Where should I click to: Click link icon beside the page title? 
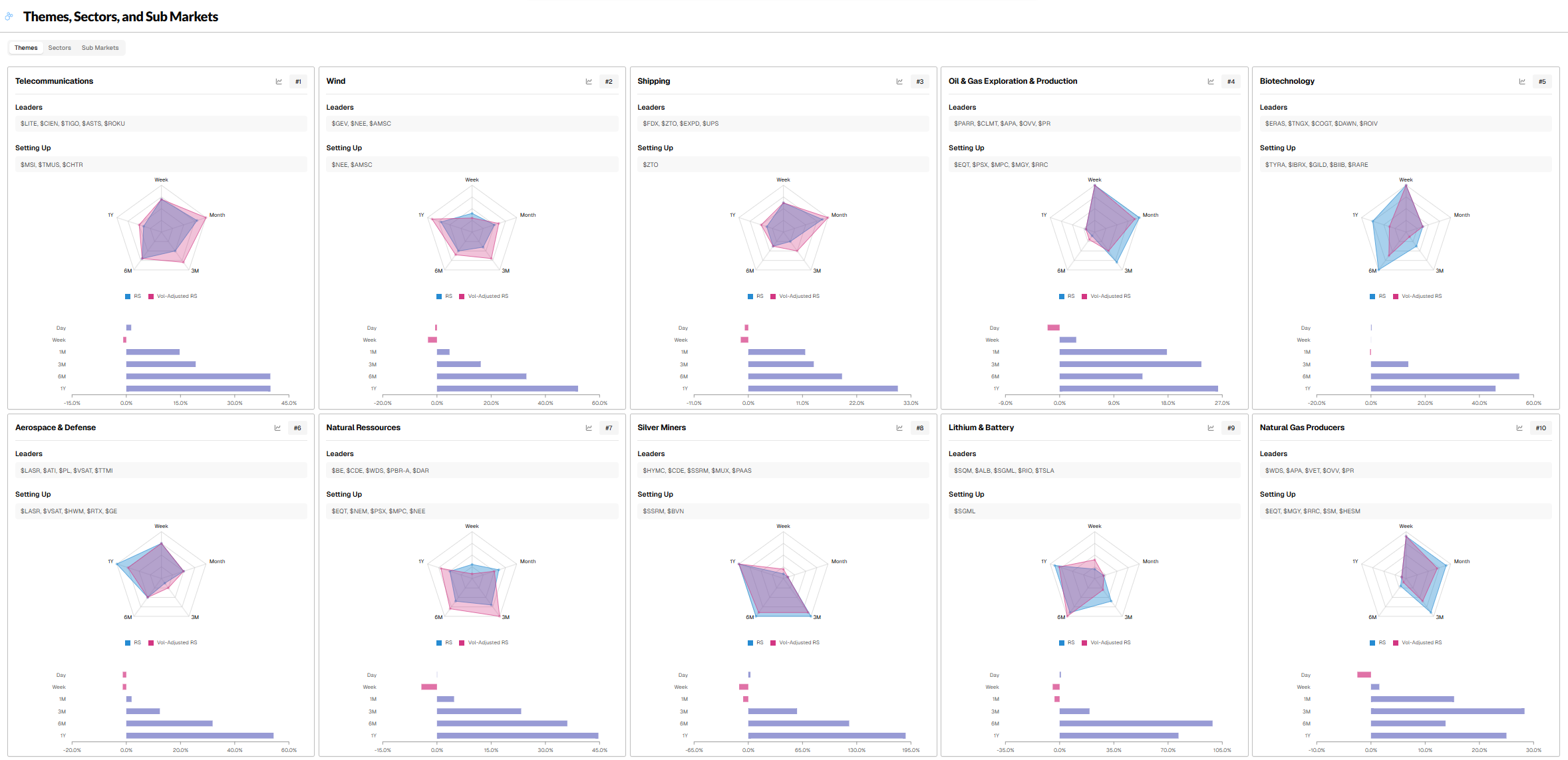click(9, 17)
